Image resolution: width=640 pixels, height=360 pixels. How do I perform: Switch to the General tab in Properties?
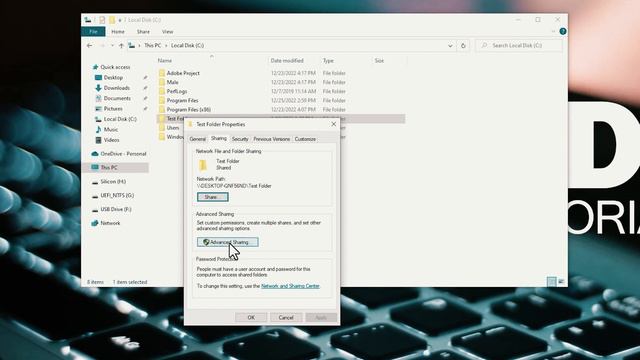tap(198, 139)
